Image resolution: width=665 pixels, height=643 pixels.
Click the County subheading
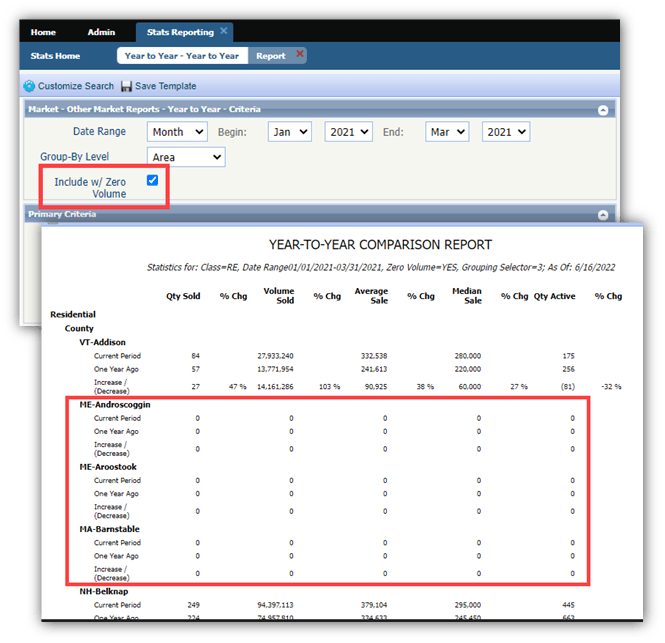(x=79, y=328)
